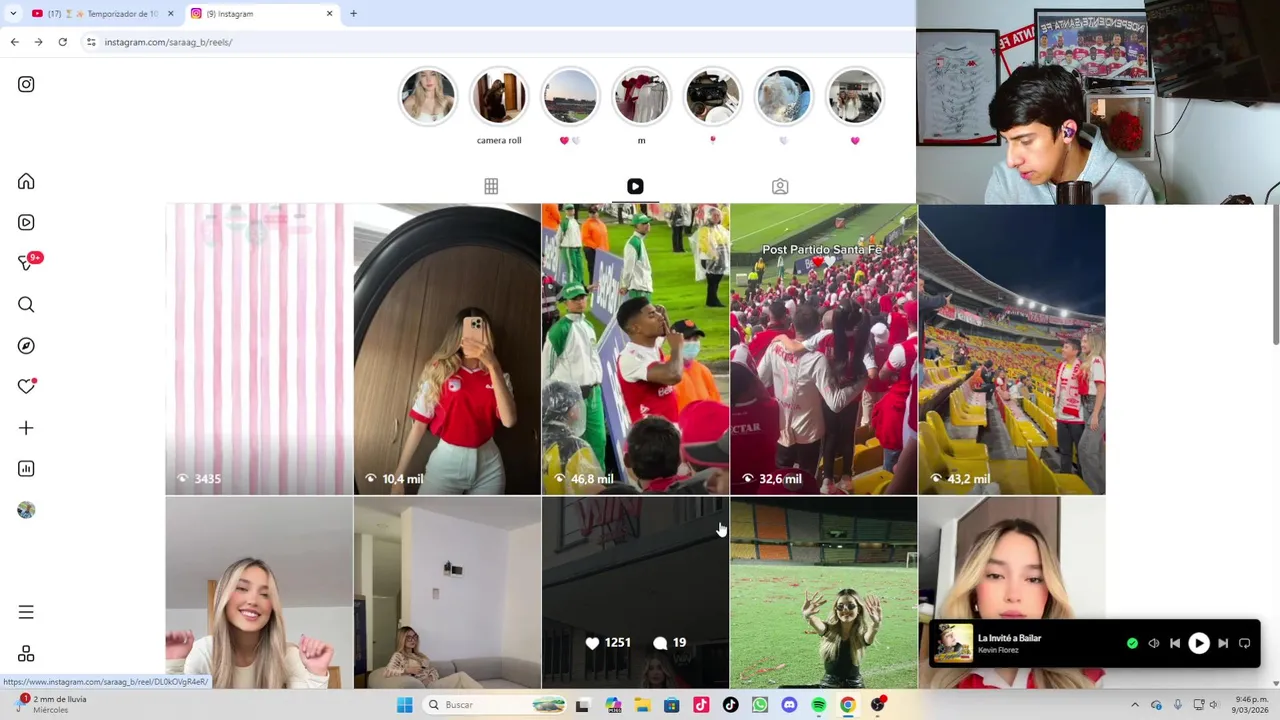Viewport: 1280px width, 720px height.
Task: Open the reel of the woman on the pitch
Action: [823, 593]
